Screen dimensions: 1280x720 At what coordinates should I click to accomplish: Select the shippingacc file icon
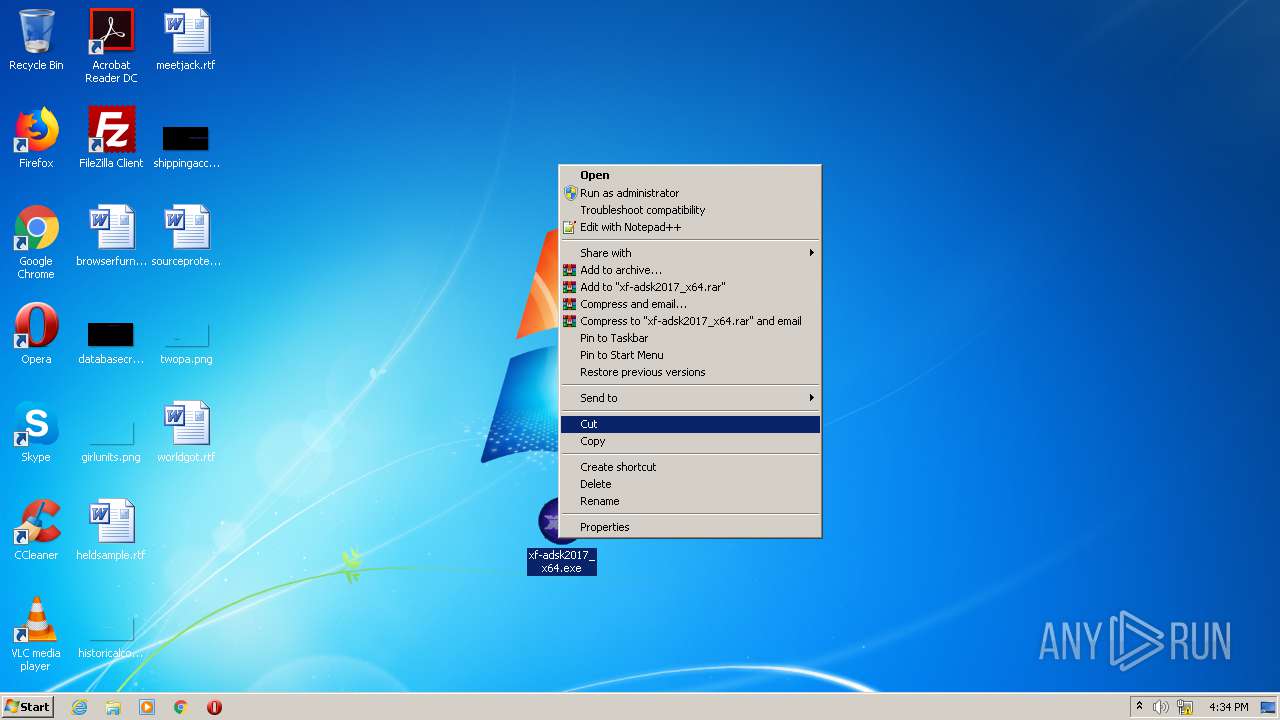pyautogui.click(x=186, y=145)
